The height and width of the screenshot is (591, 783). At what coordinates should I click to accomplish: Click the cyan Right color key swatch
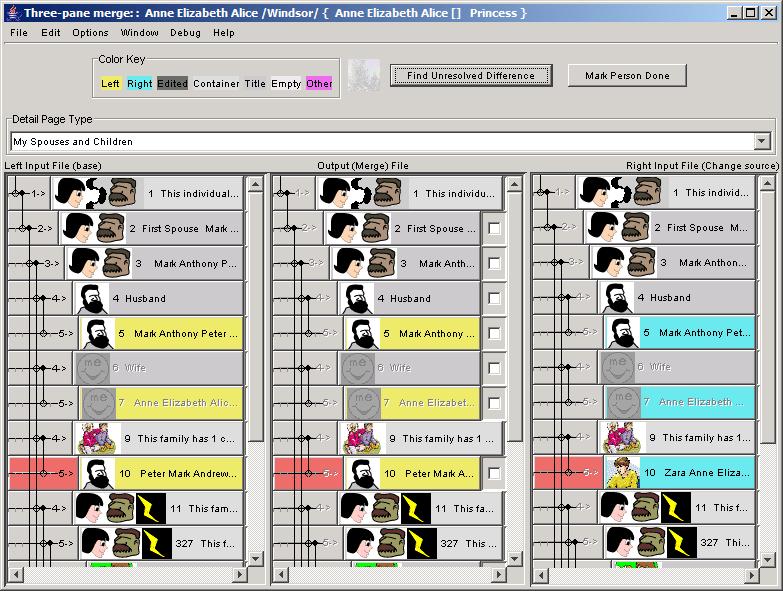(x=140, y=84)
